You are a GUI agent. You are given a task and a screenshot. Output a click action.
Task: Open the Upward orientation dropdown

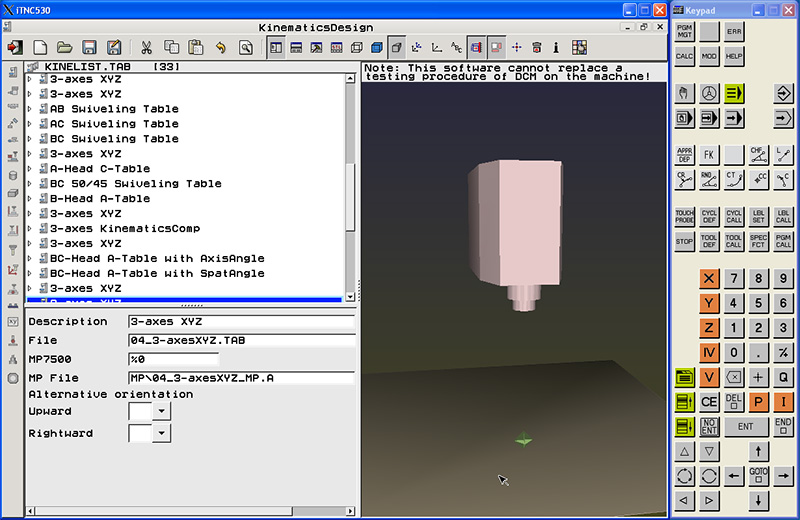[161, 411]
